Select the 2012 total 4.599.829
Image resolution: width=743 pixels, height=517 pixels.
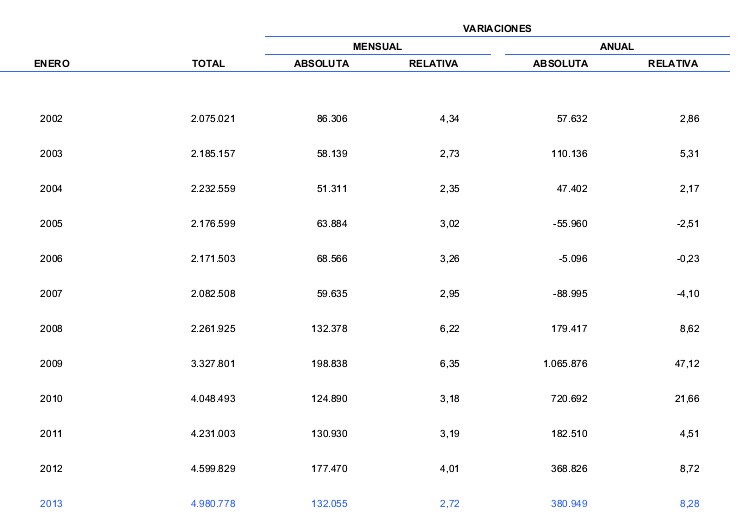click(212, 469)
